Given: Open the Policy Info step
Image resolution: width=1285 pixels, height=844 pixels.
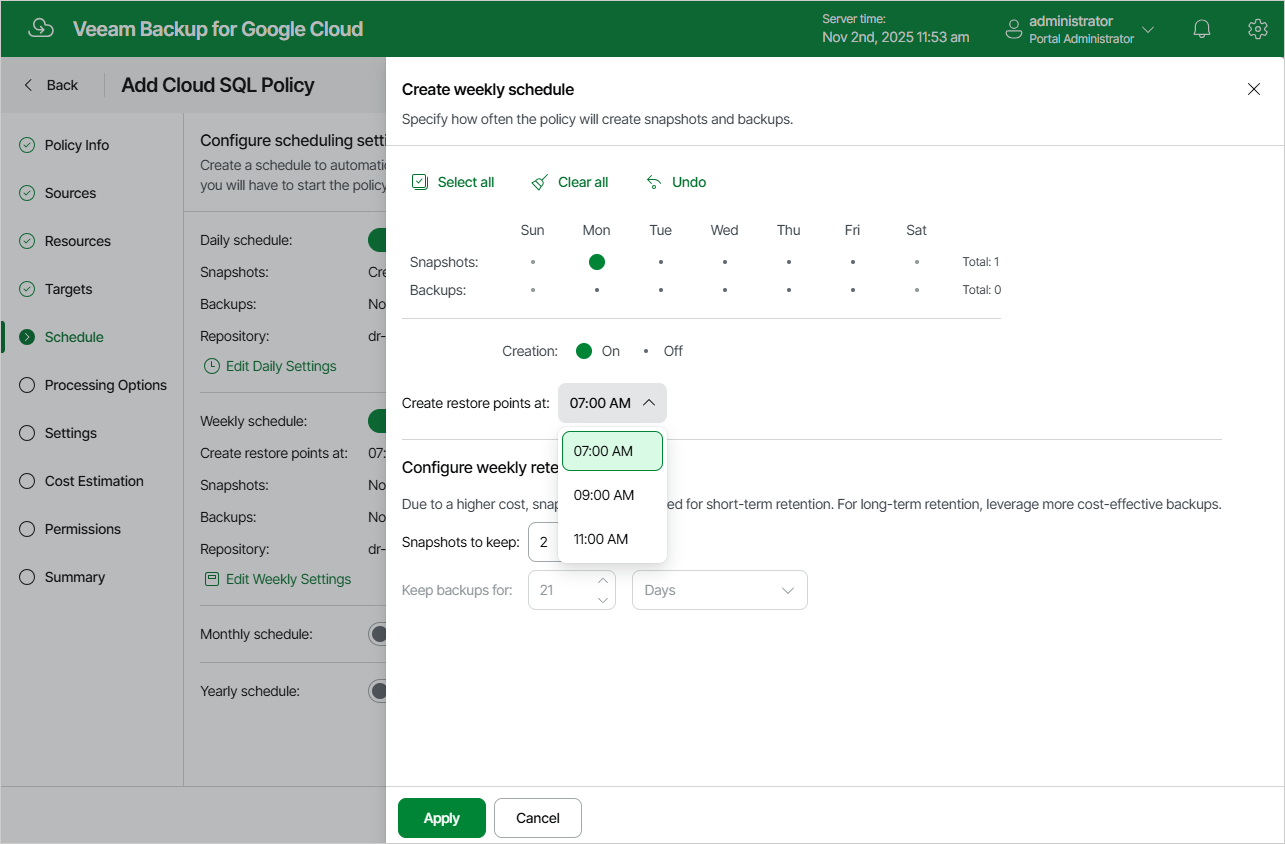Looking at the screenshot, I should point(77,145).
